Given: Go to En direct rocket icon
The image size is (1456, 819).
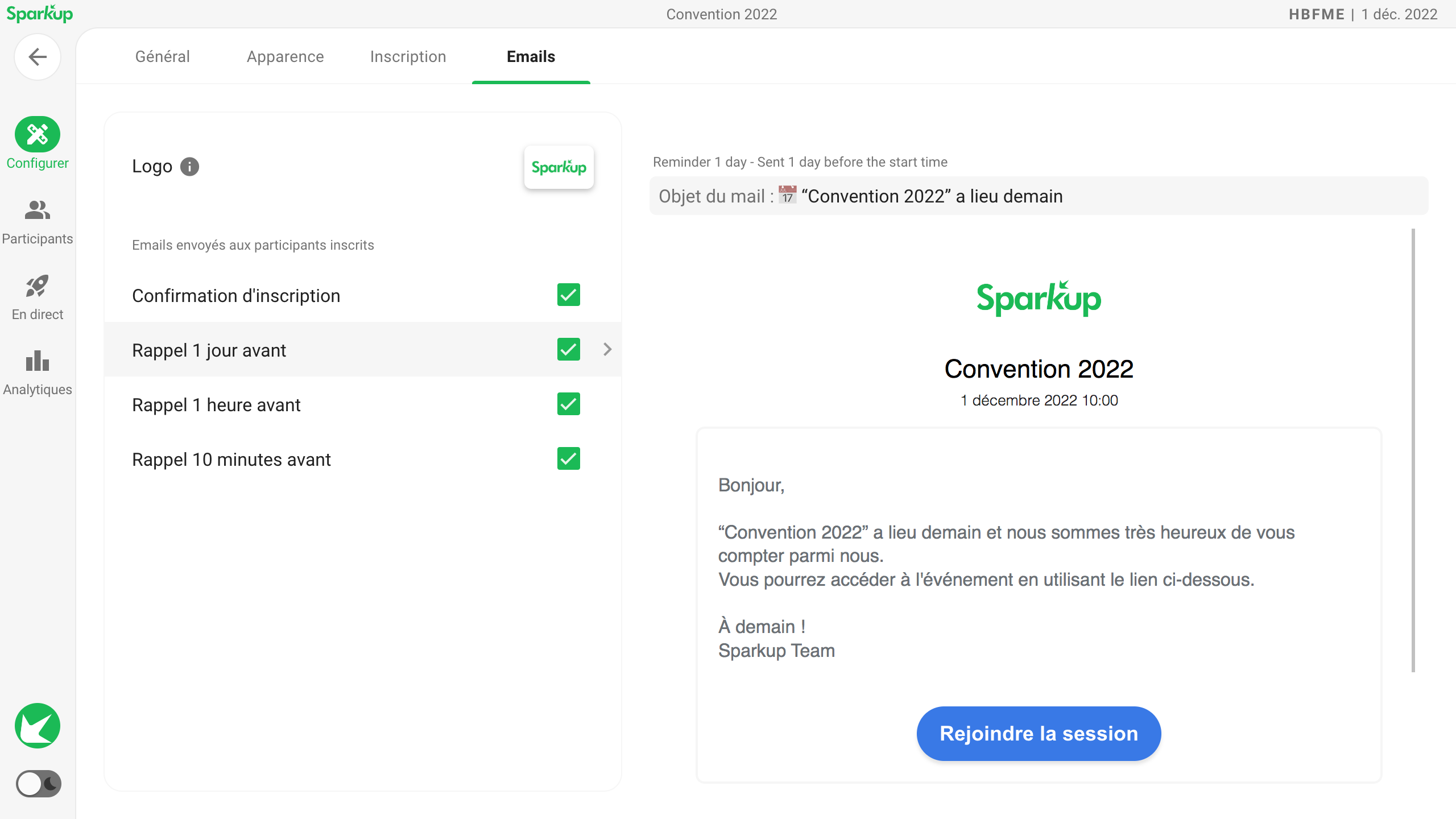Looking at the screenshot, I should click(x=38, y=286).
